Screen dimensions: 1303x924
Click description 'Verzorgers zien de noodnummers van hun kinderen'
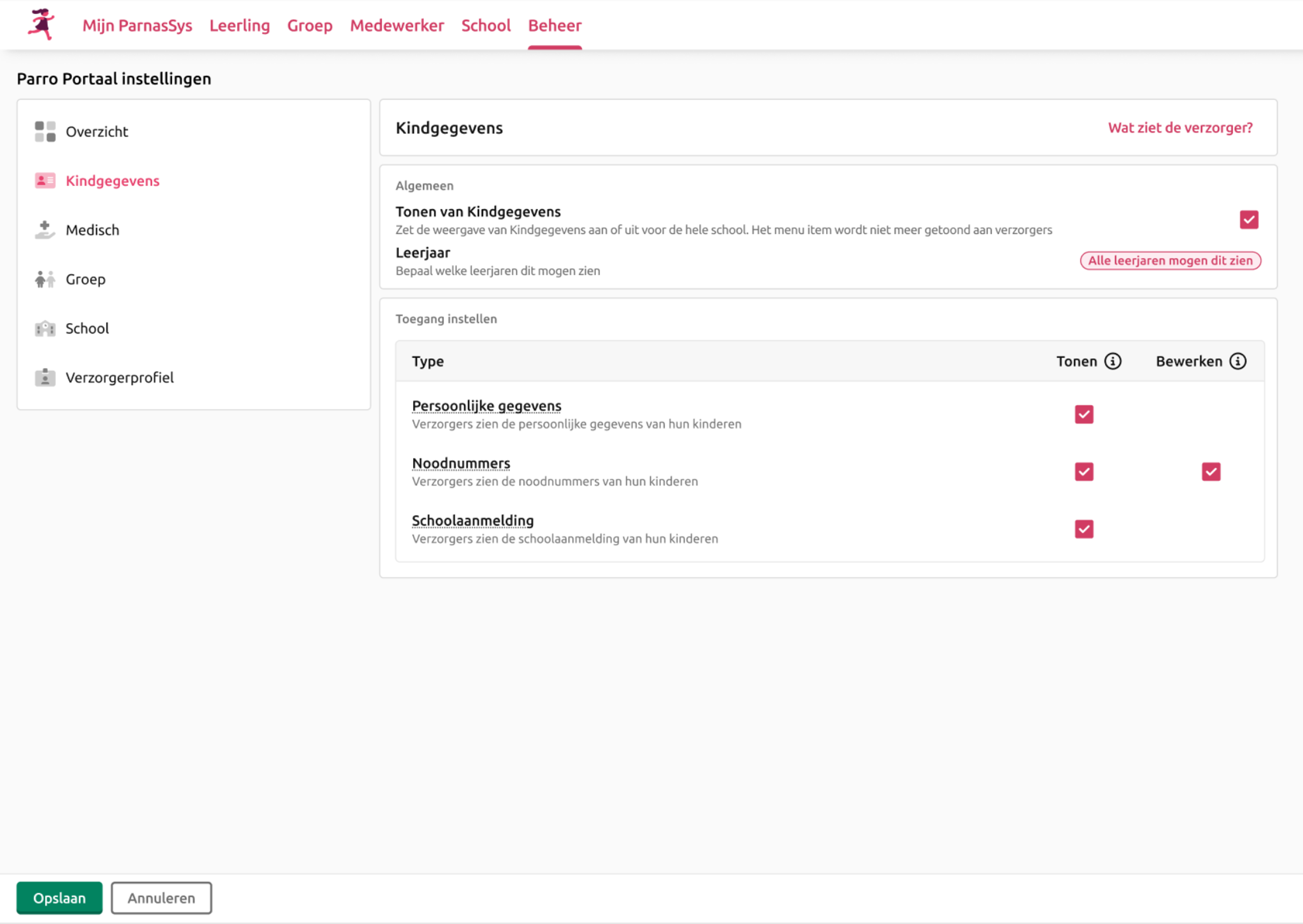pyautogui.click(x=555, y=481)
